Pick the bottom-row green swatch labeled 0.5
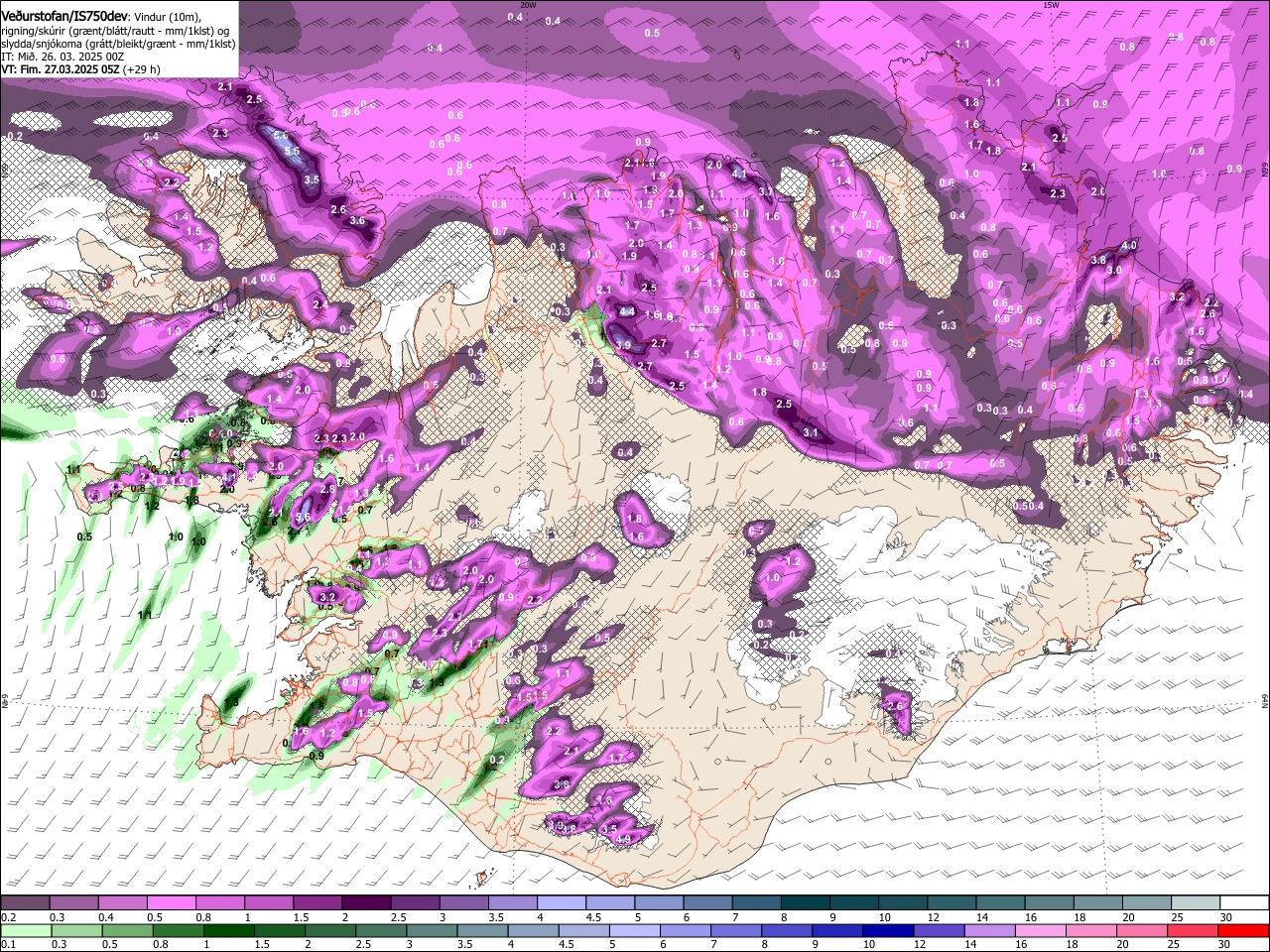1270x952 pixels. coord(126,930)
